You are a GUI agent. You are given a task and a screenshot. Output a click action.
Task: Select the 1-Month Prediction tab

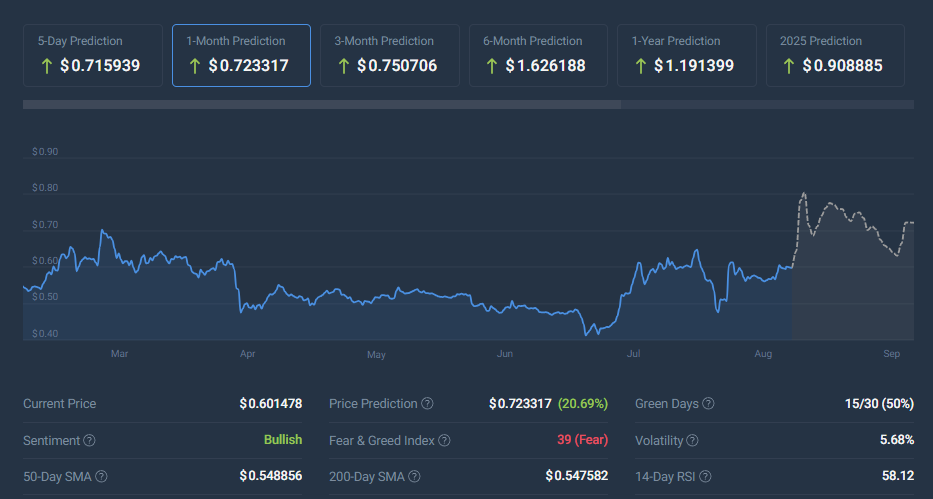point(242,55)
